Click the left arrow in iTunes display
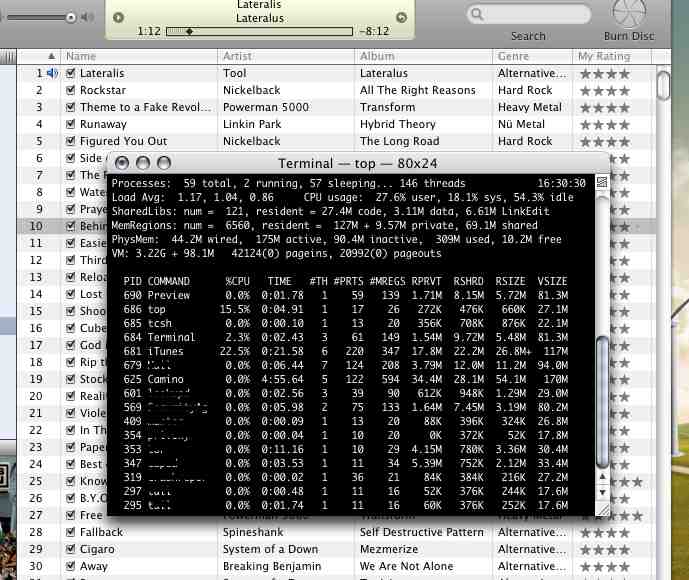This screenshot has width=689, height=580. [x=118, y=18]
